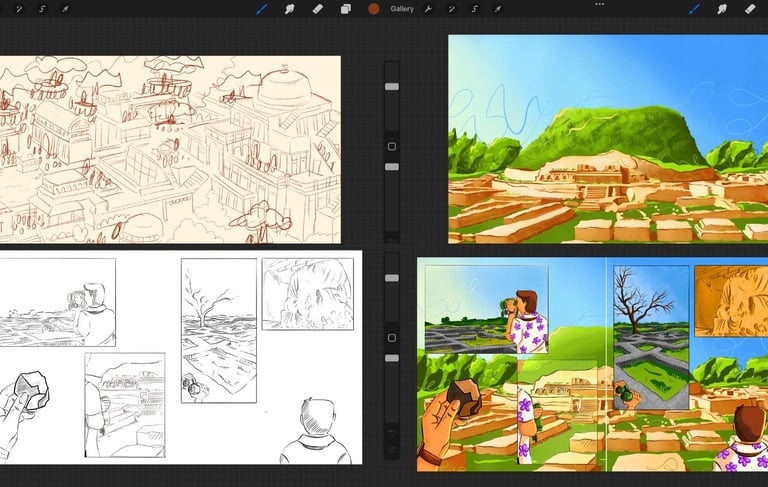Activate Transform arrow tool in left window
The width and height of the screenshot is (768, 487).
pyautogui.click(x=65, y=9)
